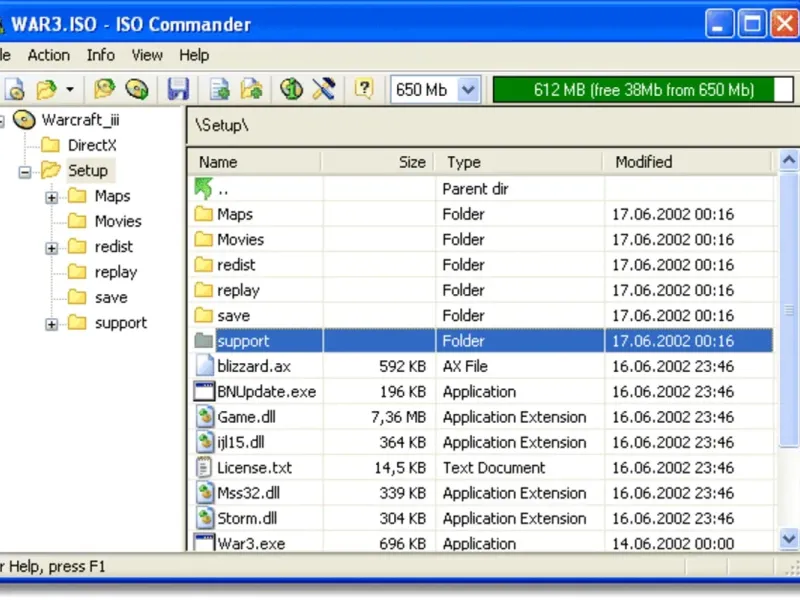Click the BNUpdate.exe application icon

click(x=204, y=391)
